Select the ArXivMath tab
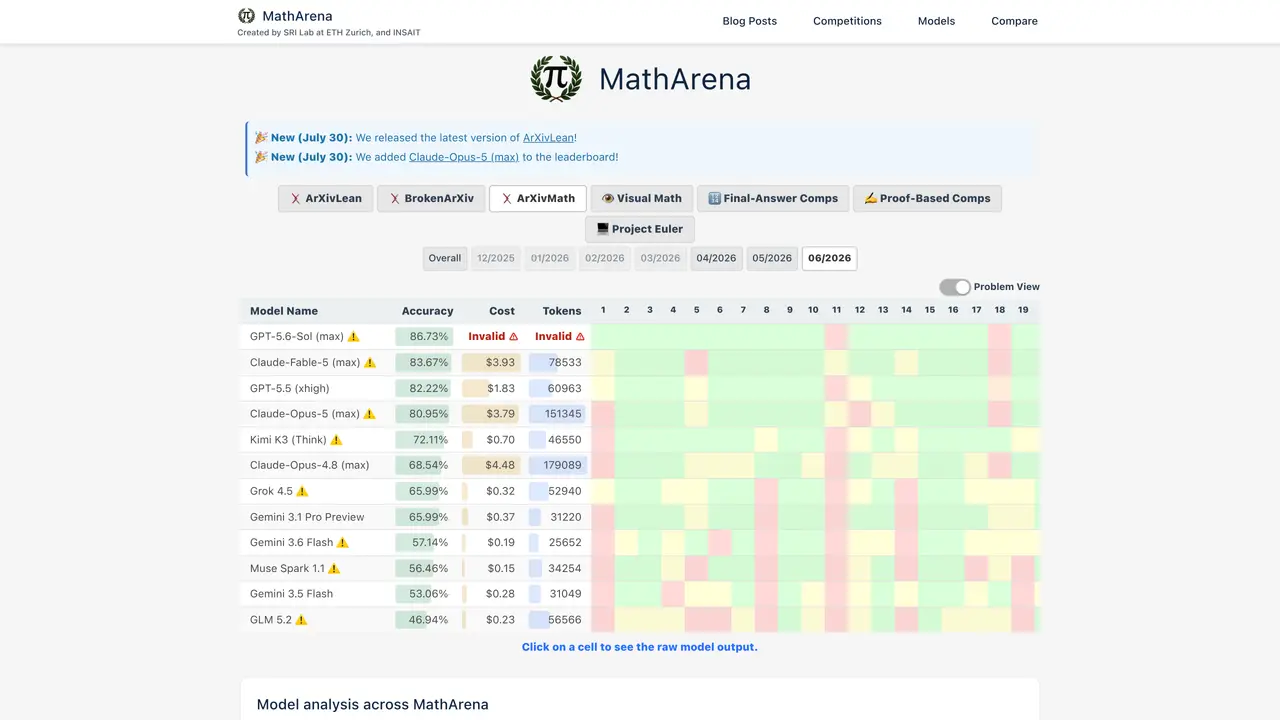Image resolution: width=1280 pixels, height=720 pixels. 538,198
